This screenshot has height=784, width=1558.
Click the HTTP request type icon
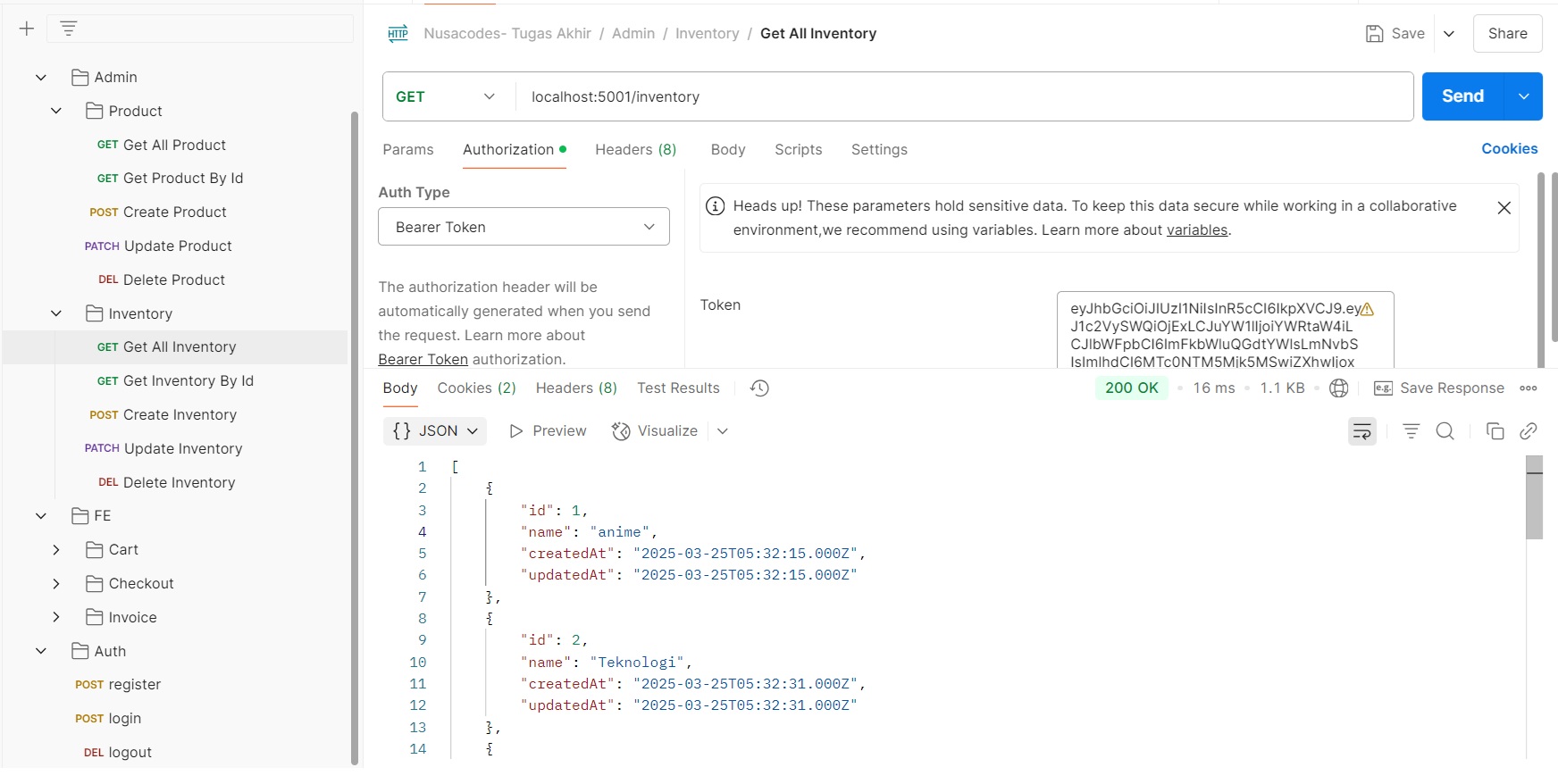point(398,34)
